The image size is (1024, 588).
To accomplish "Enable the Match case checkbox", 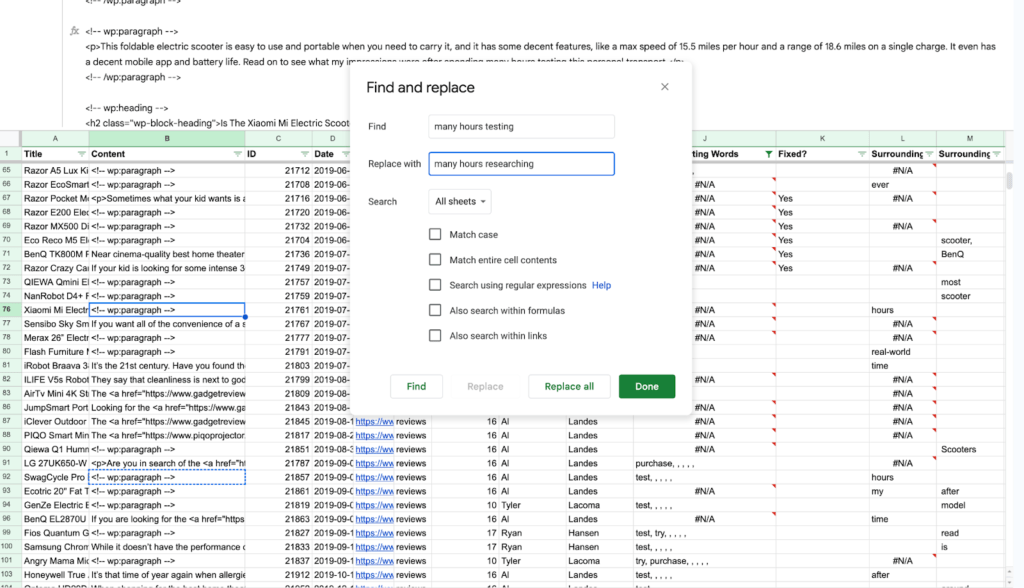I will [435, 235].
